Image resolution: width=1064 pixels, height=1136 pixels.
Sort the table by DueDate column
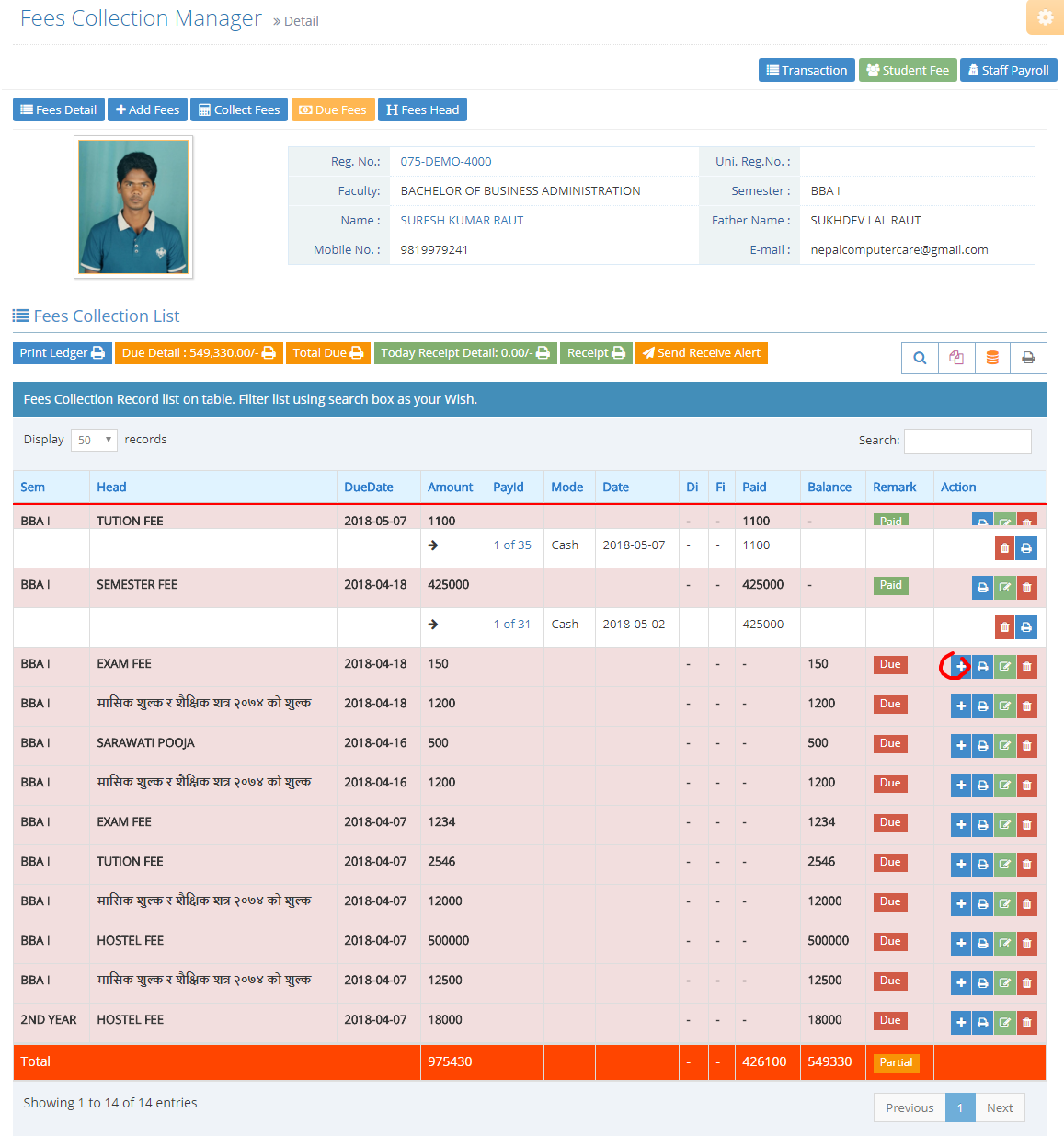(369, 488)
